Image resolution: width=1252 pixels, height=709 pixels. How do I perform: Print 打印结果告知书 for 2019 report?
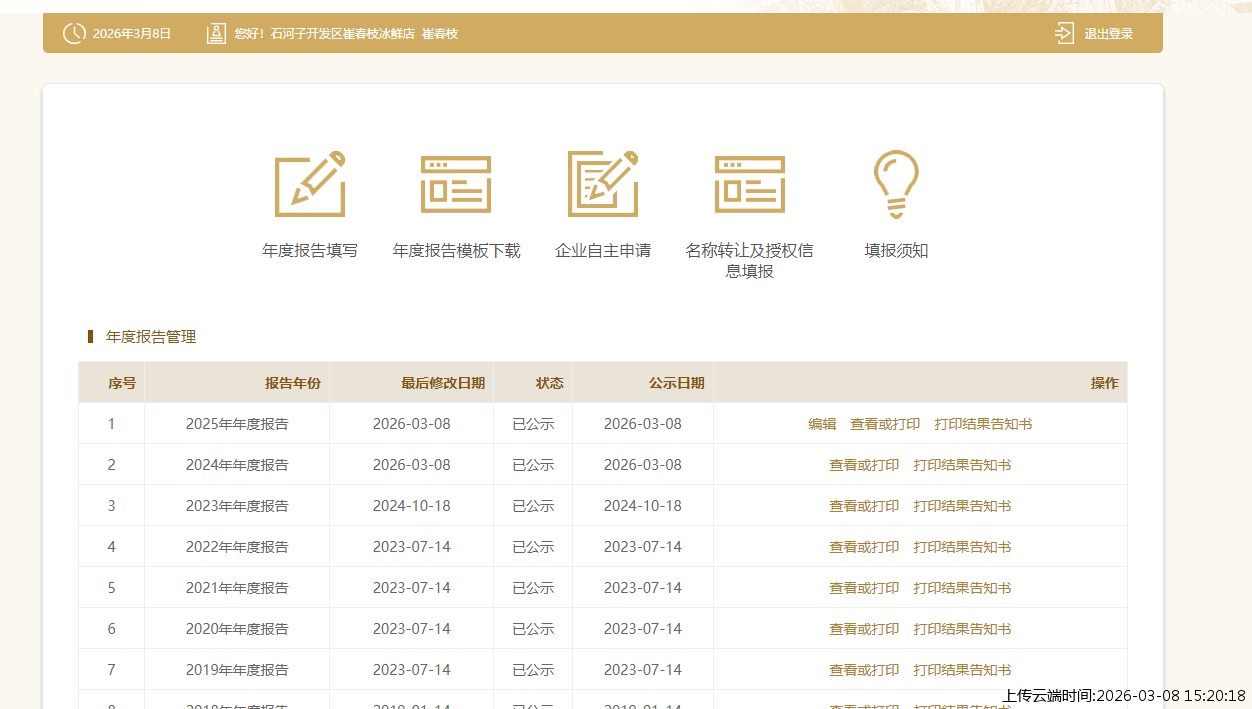click(962, 670)
